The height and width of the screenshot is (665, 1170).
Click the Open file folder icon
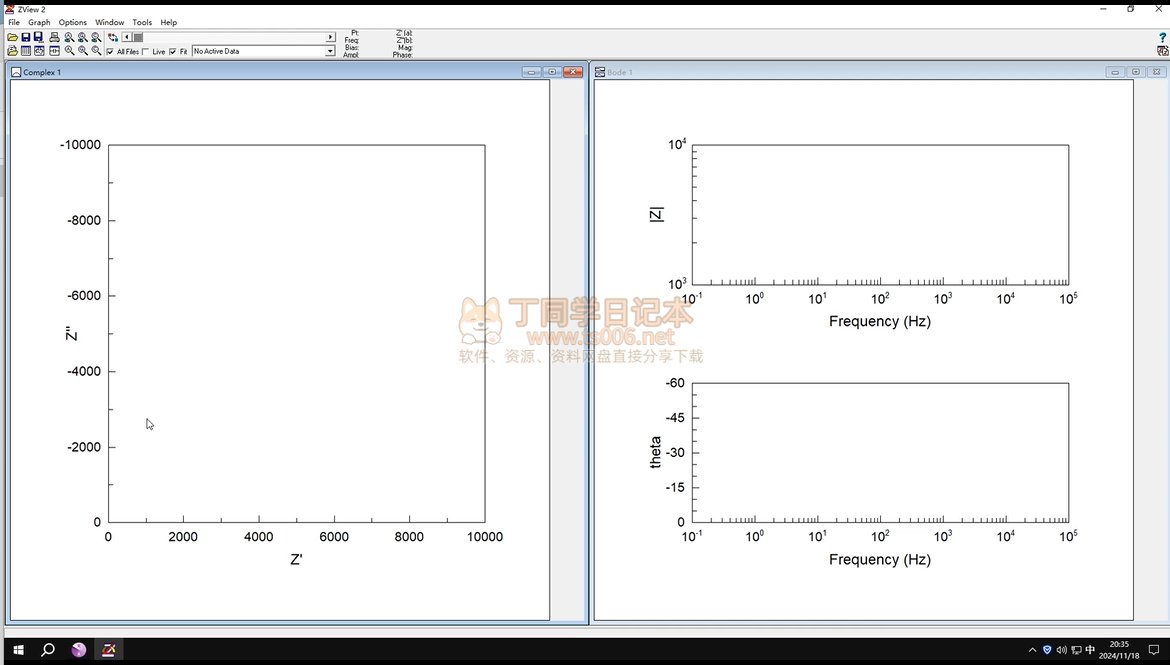[13, 37]
